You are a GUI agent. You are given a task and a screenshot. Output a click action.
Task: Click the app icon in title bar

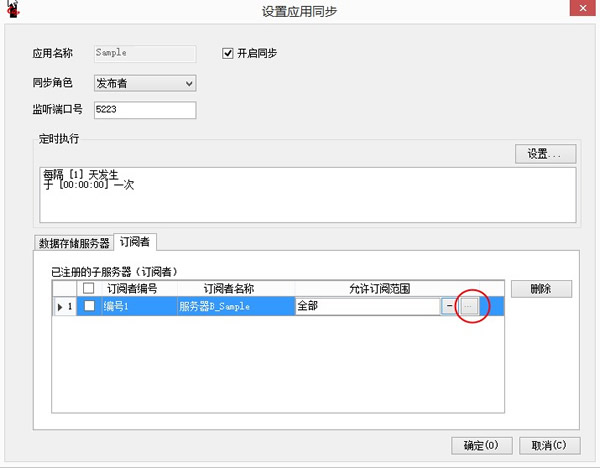point(12,11)
